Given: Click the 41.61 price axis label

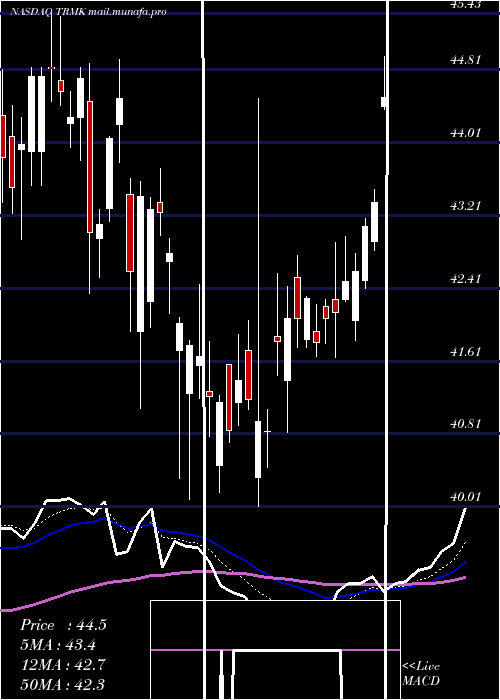Looking at the screenshot, I should 466,352.
